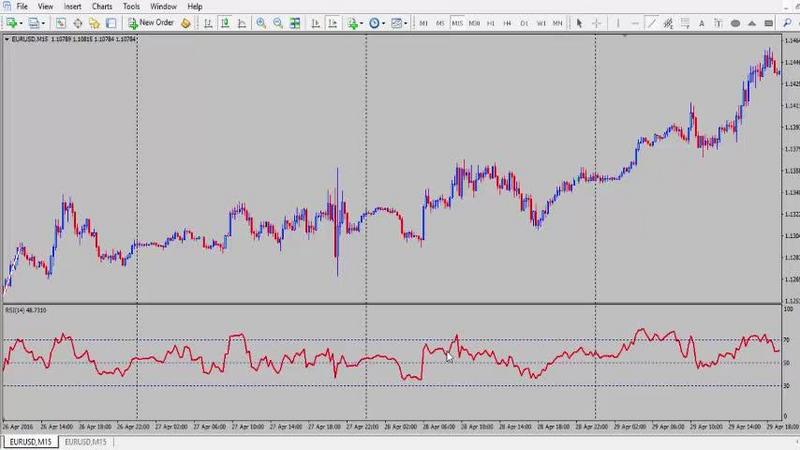Tile chart windows icon
The width and height of the screenshot is (800, 450).
coord(295,23)
